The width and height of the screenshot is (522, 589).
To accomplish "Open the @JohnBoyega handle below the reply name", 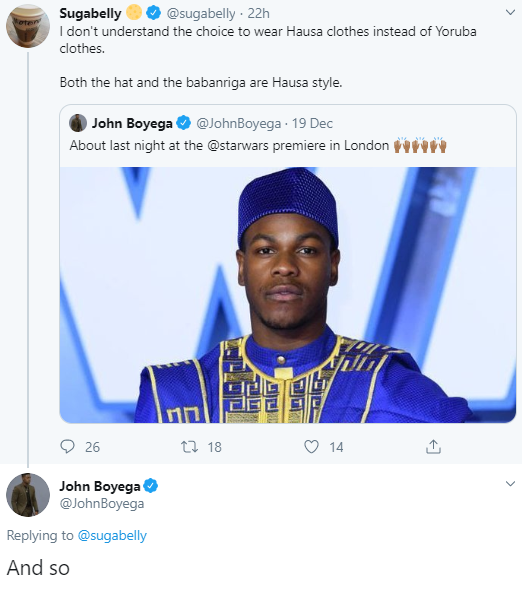I will pos(102,503).
